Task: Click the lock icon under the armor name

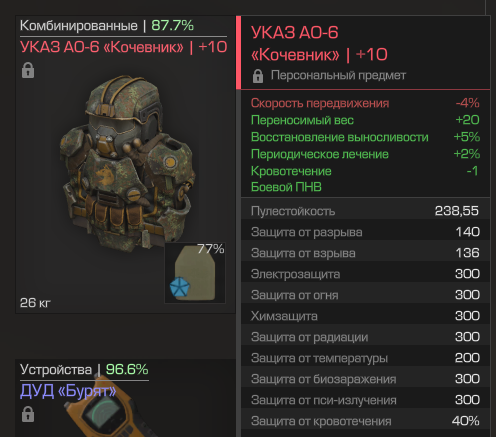Action: 28,70
